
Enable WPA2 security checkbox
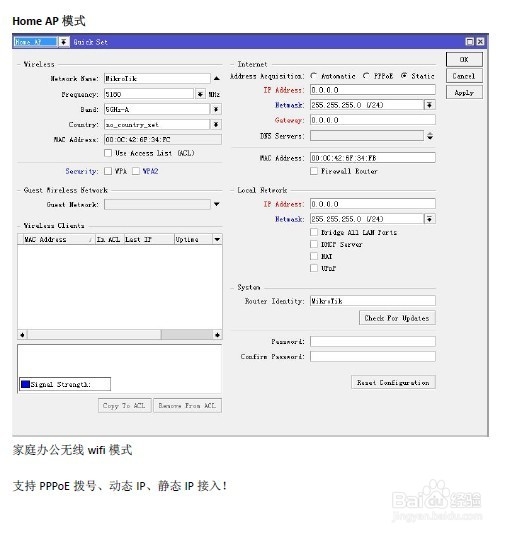pyautogui.click(x=136, y=171)
